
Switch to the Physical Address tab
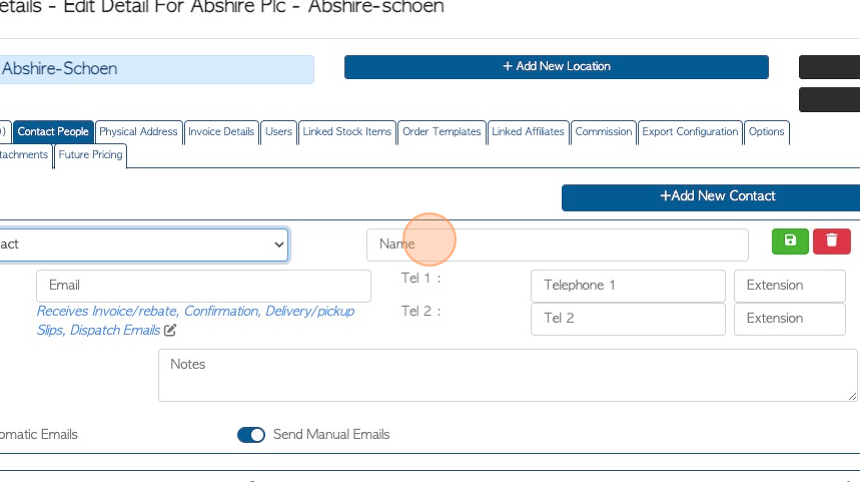tap(138, 132)
